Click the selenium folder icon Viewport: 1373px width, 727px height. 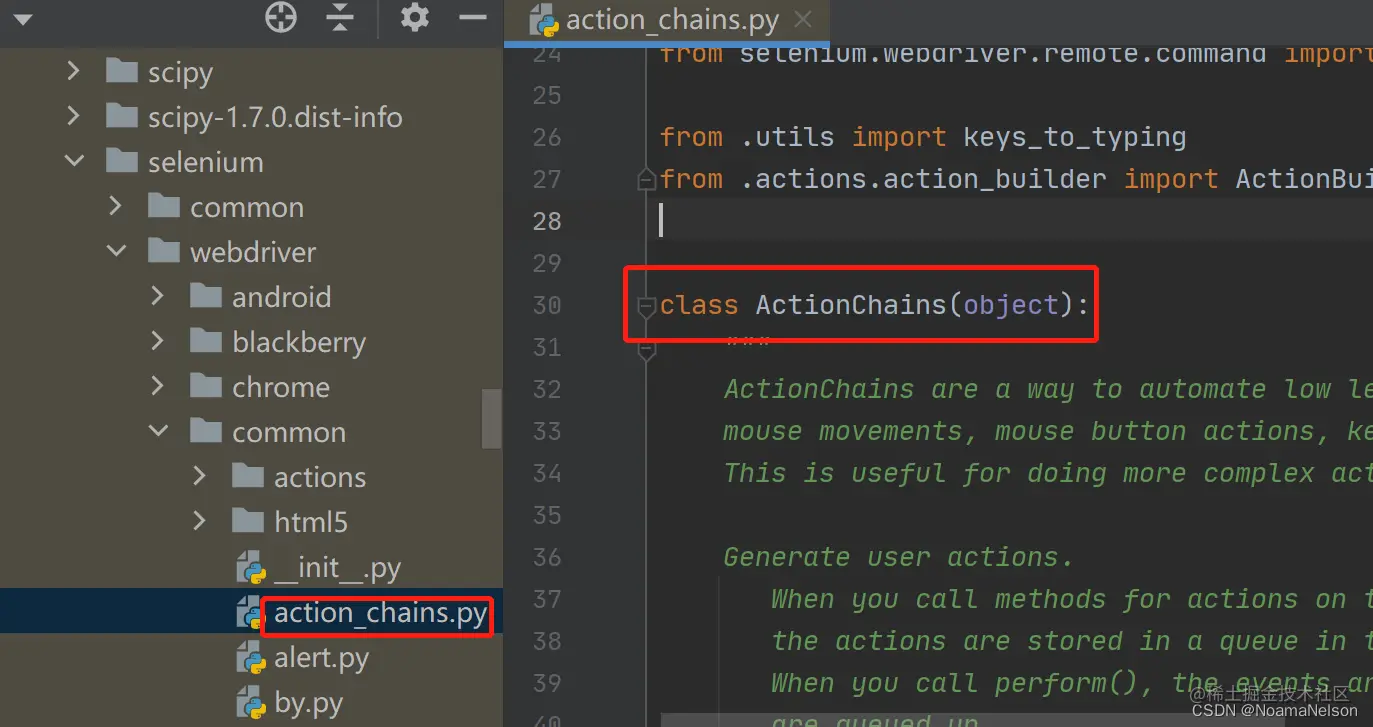[121, 161]
